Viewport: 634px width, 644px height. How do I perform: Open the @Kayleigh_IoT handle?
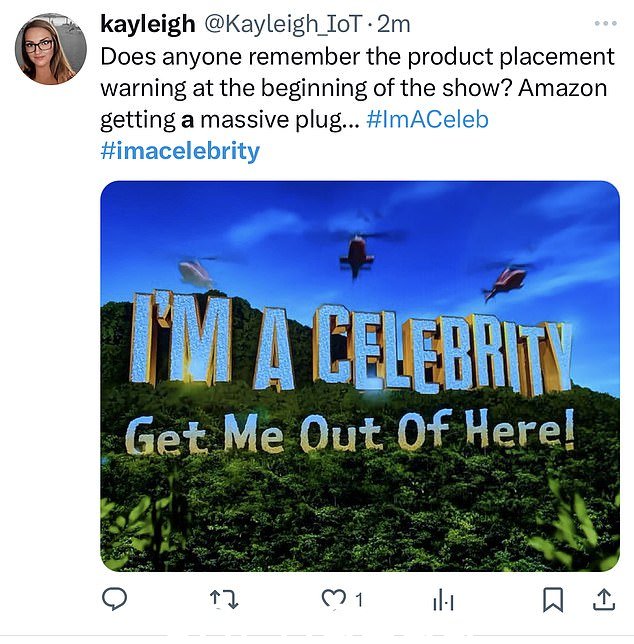[284, 24]
